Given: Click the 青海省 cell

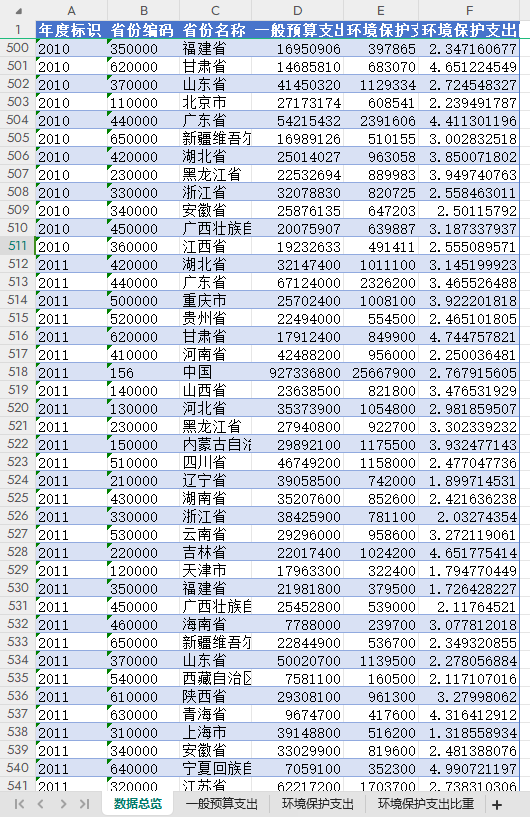Looking at the screenshot, I should (215, 714).
